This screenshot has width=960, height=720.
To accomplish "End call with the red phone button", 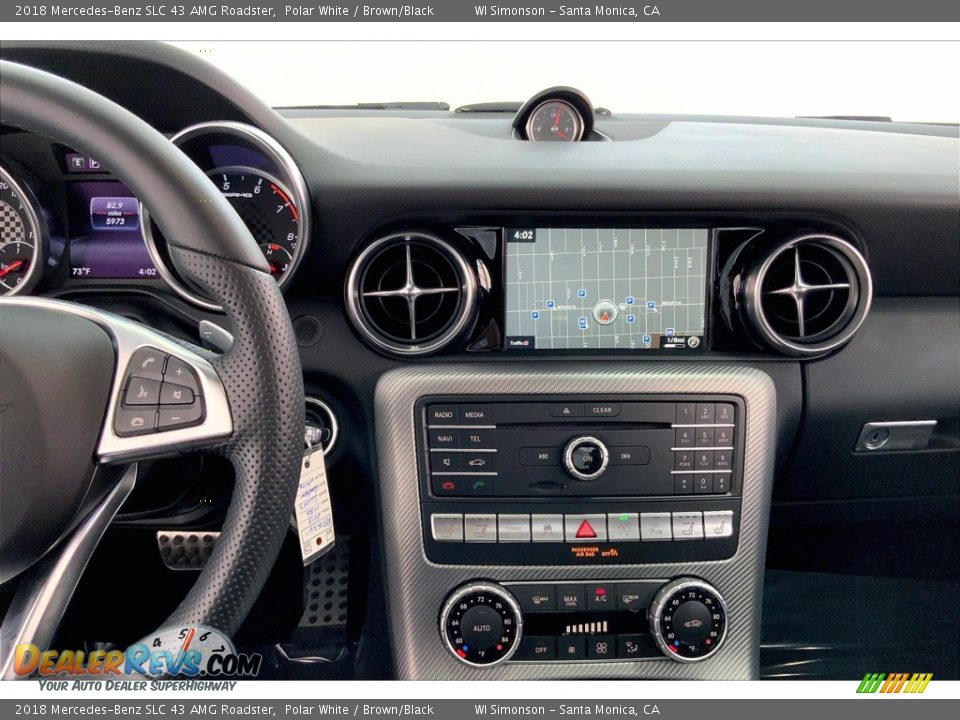I will pos(448,486).
